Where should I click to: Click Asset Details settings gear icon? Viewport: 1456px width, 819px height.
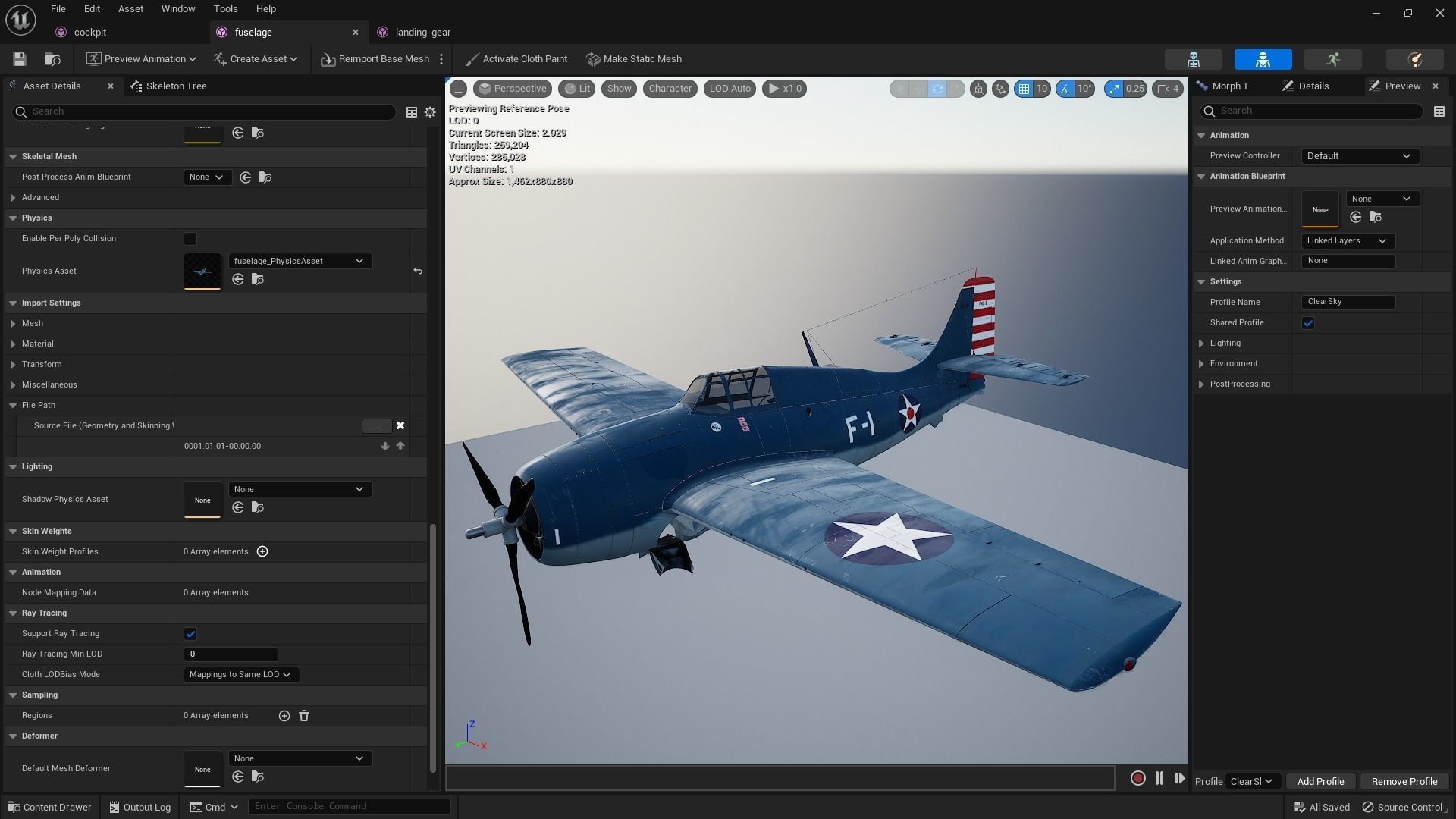[x=430, y=111]
